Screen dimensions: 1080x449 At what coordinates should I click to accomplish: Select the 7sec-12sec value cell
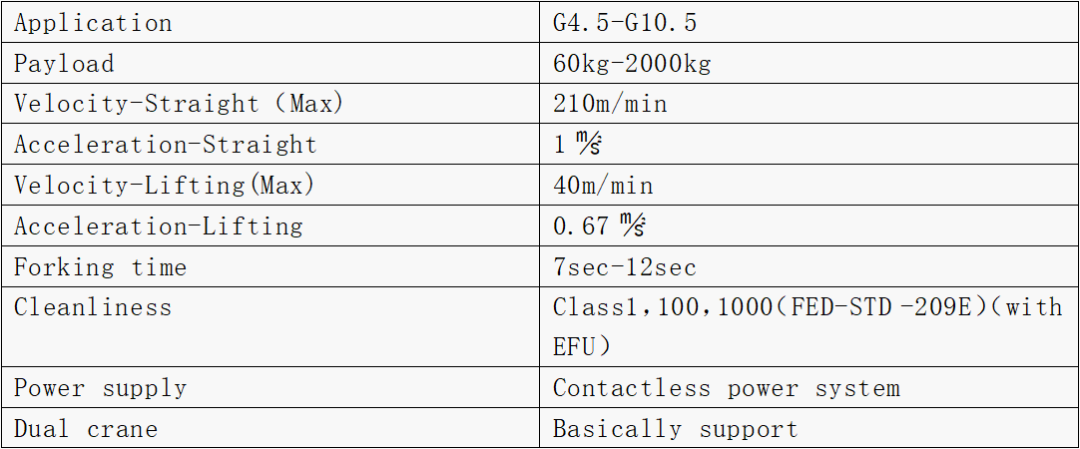click(809, 267)
